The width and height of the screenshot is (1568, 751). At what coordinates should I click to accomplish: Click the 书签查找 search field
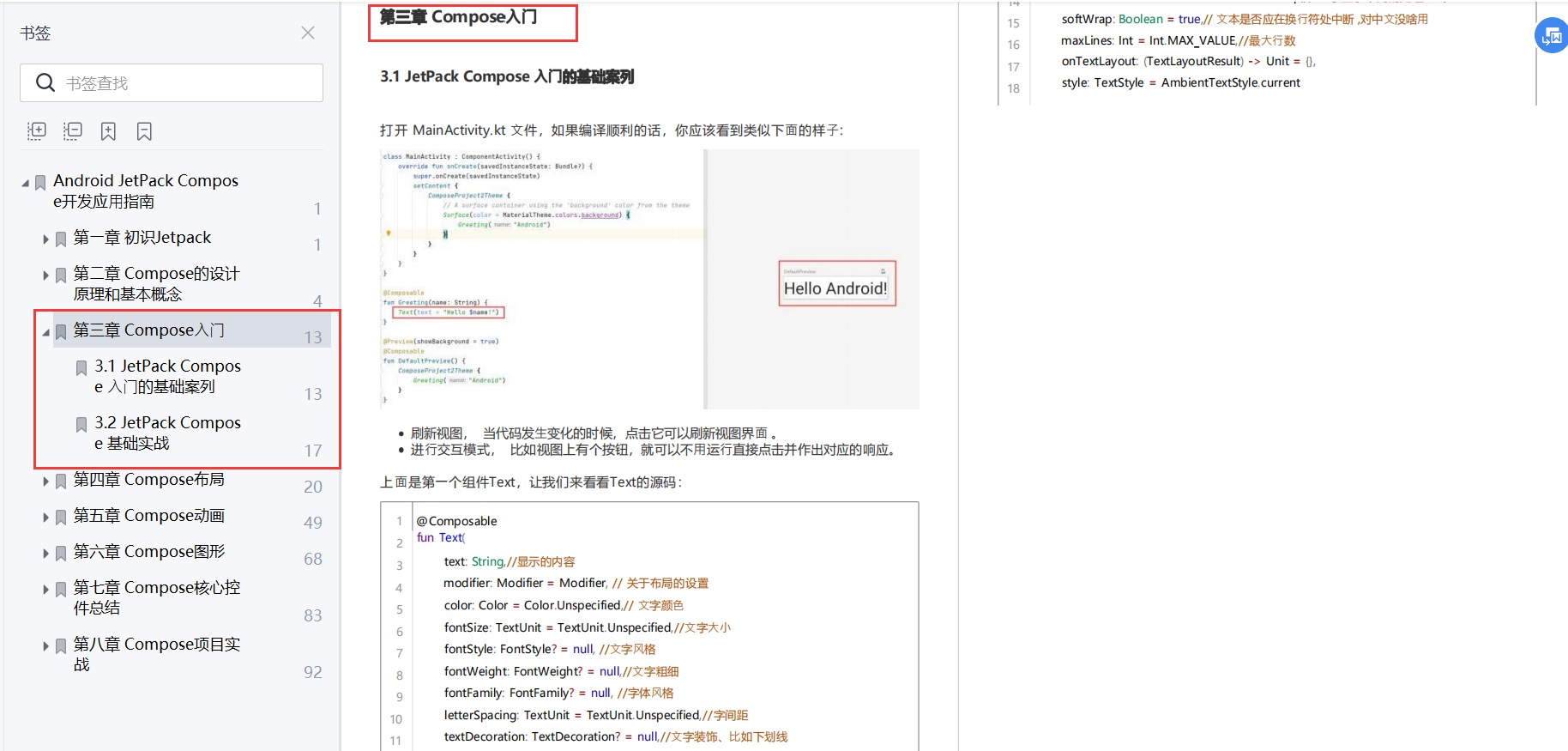pyautogui.click(x=172, y=83)
